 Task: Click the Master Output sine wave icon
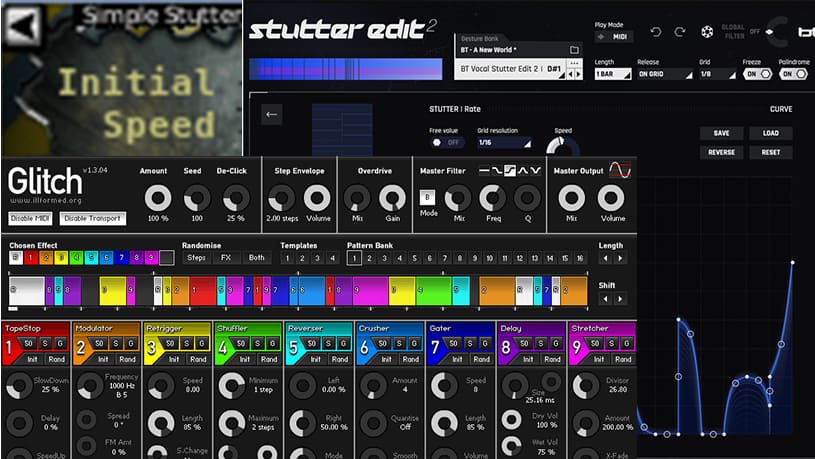(x=620, y=171)
